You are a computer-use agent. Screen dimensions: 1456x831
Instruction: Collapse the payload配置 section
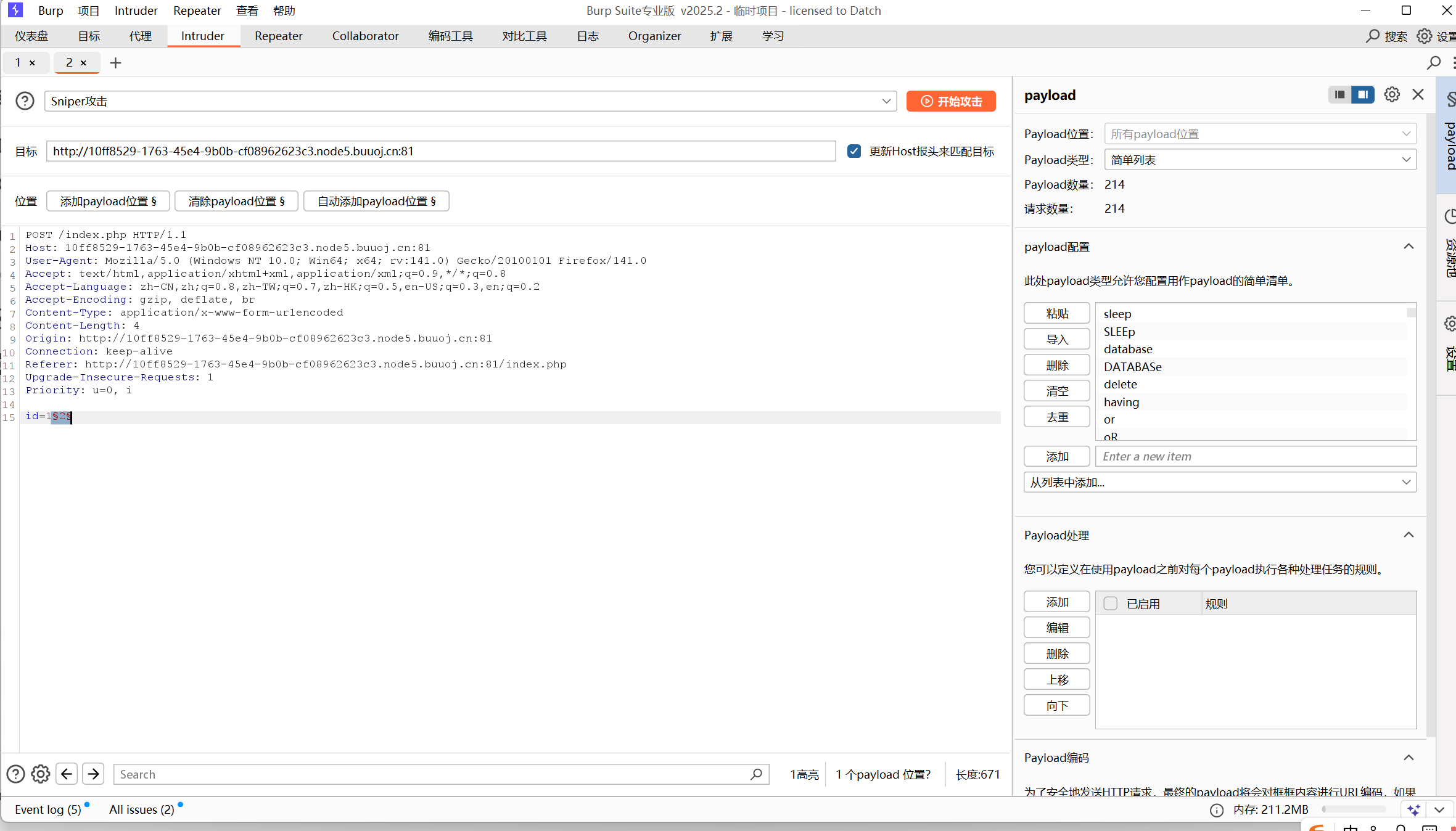[x=1409, y=247]
